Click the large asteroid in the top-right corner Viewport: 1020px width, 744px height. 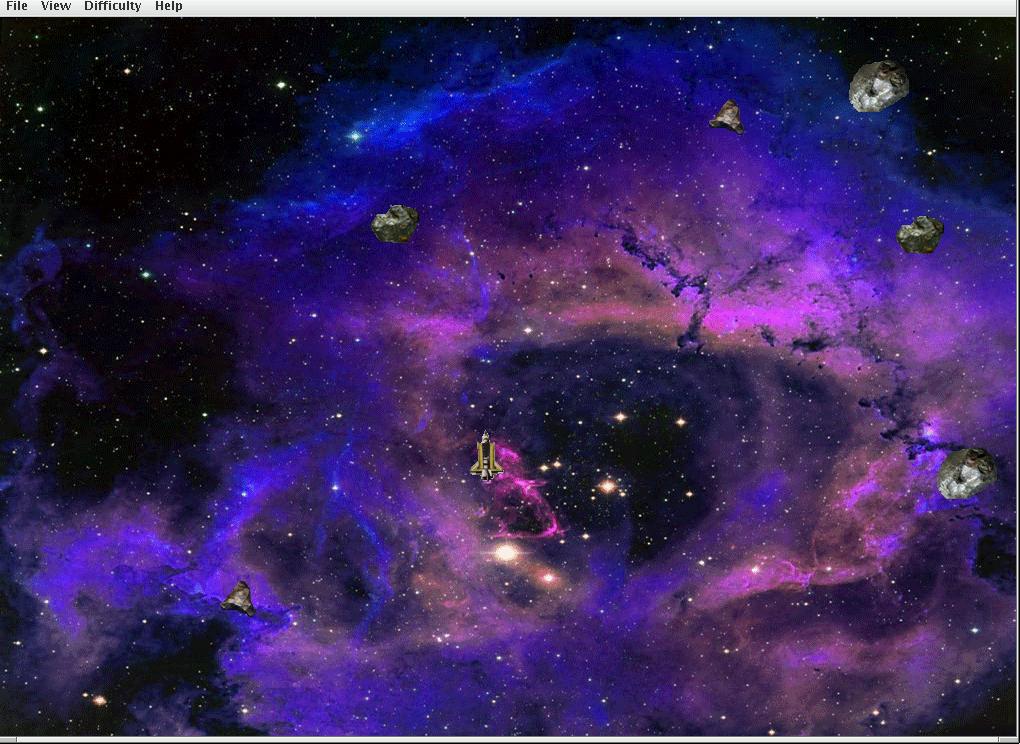coord(878,86)
